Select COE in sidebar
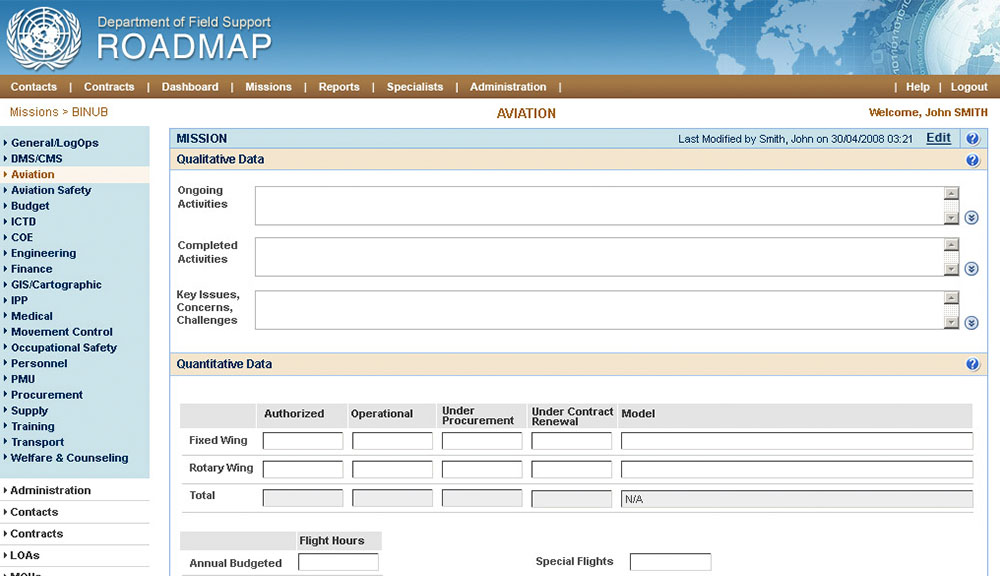Viewport: 1000px width, 576px height. [22, 237]
